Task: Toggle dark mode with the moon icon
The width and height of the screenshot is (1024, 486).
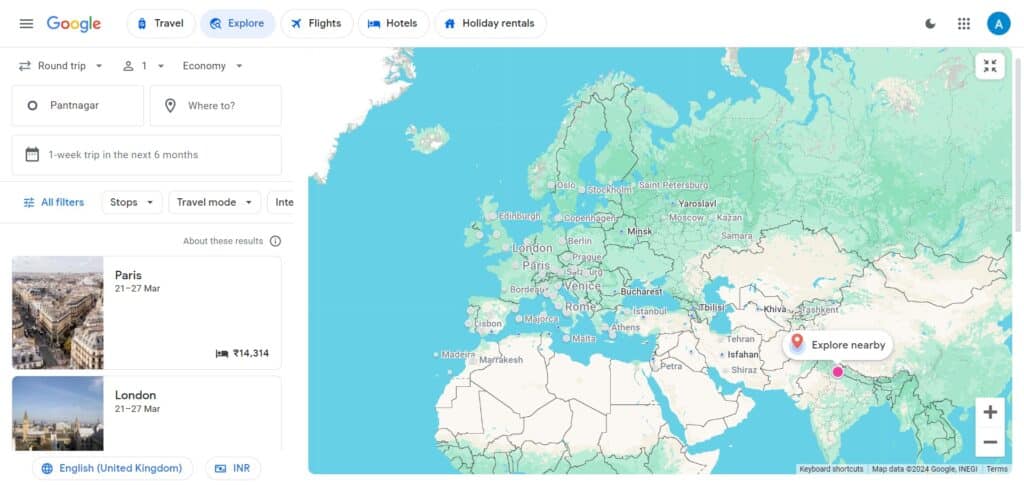Action: tap(930, 23)
